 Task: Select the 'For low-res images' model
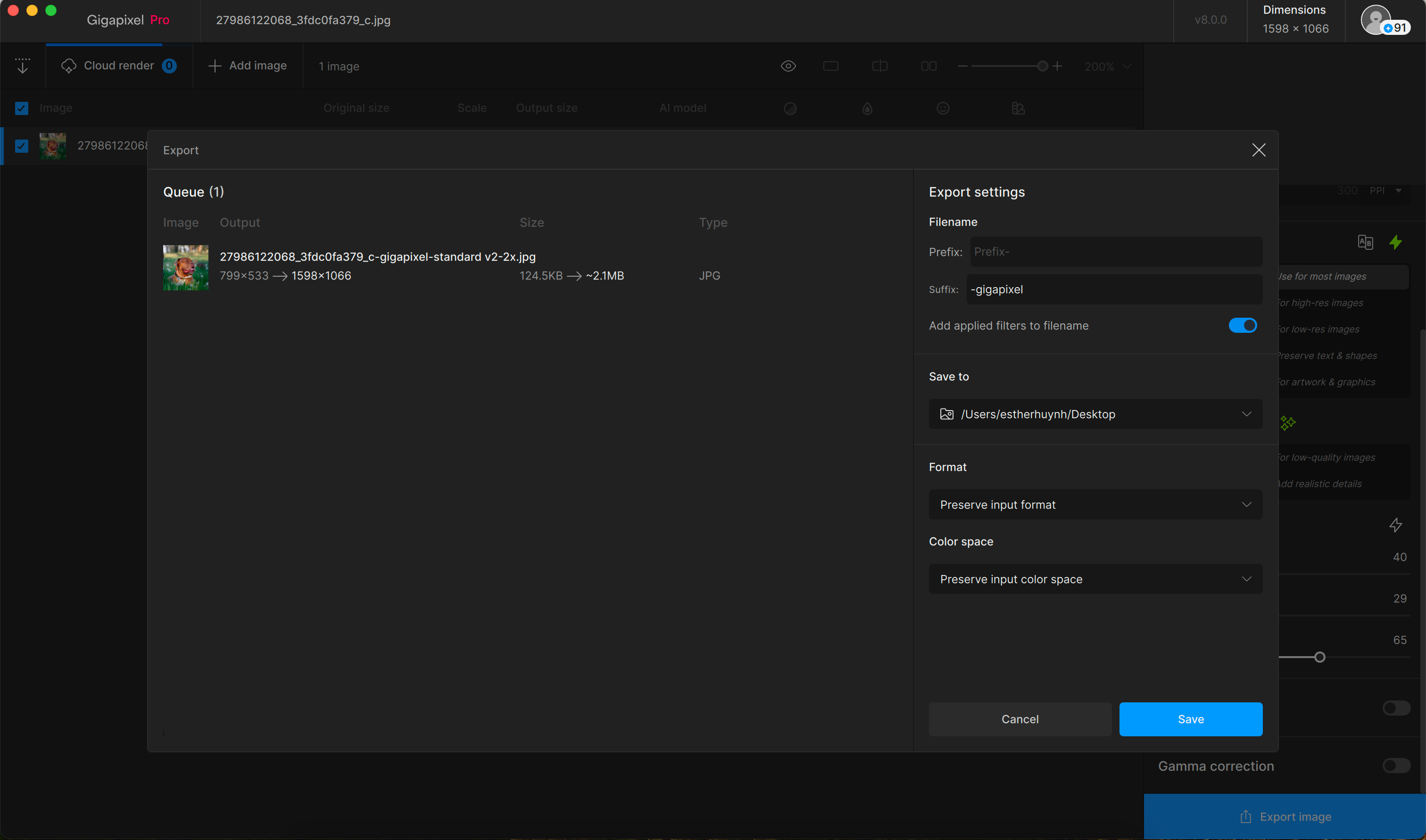point(1343,329)
